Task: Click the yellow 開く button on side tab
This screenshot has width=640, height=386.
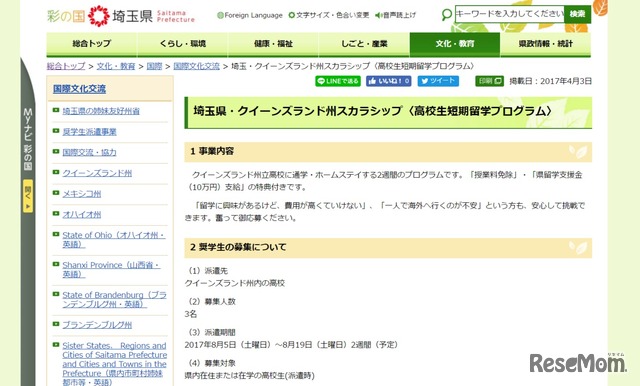Action: pyautogui.click(x=28, y=196)
